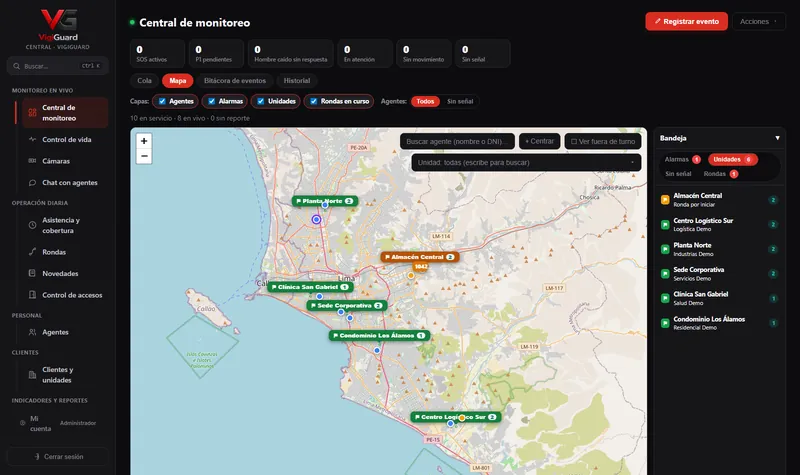This screenshot has width=800, height=475.
Task: Open PI pendientes counter card
Action: coord(216,54)
